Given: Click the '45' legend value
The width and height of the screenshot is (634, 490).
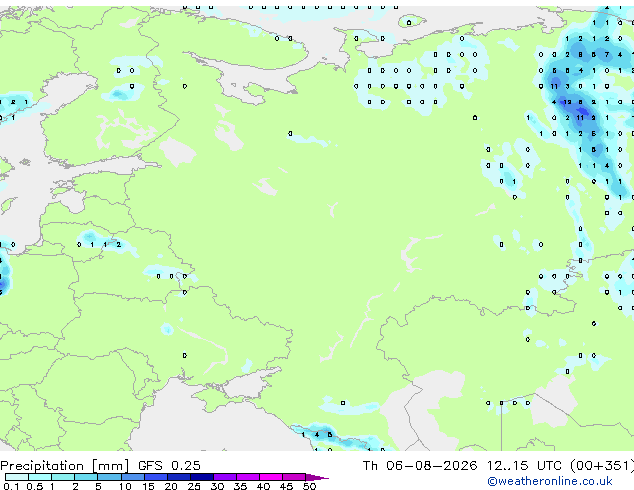Looking at the screenshot, I should (286, 486).
